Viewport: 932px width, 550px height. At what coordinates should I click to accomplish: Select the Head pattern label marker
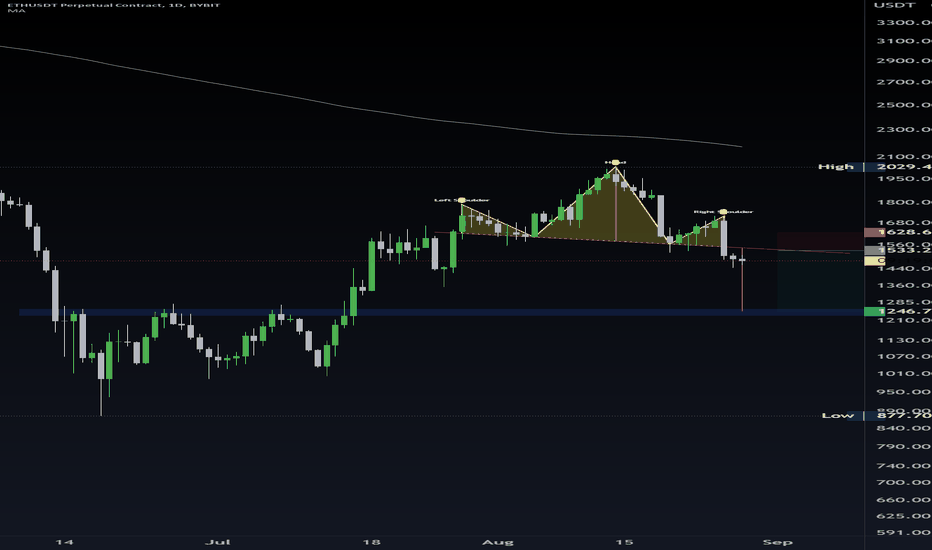(x=615, y=162)
